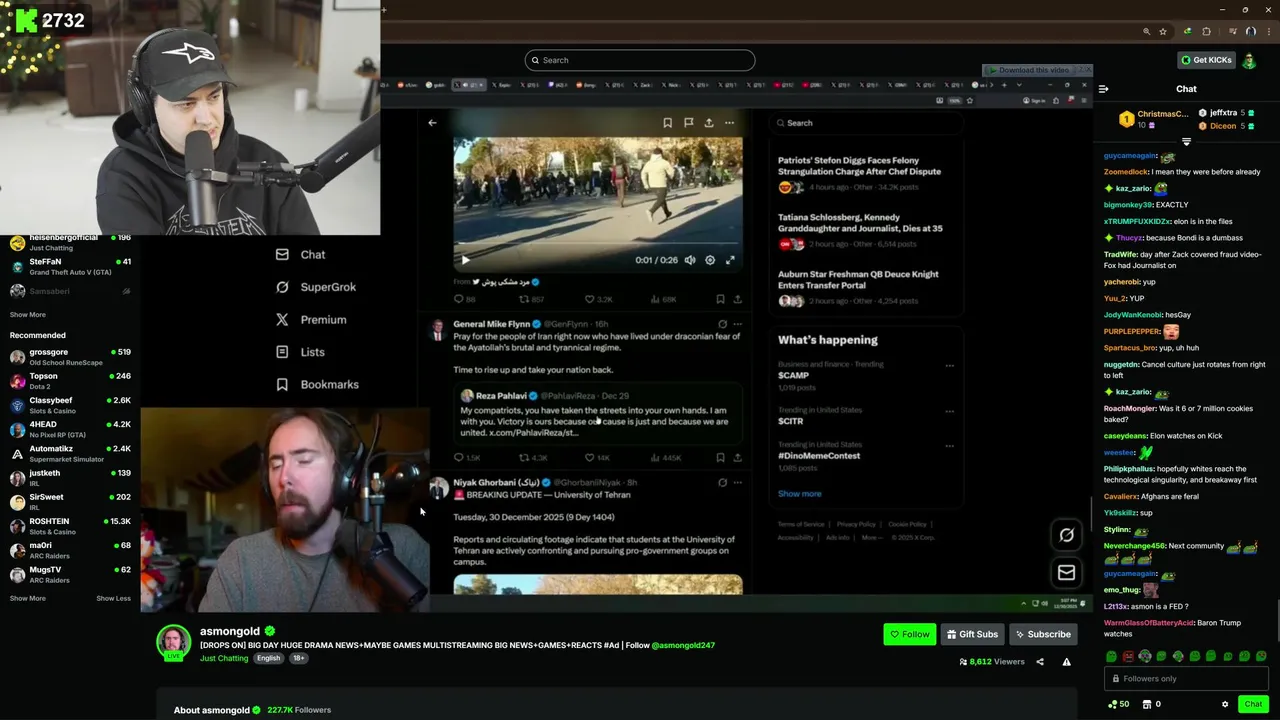Collapse the chat panel arrow icon
The image size is (1280, 720).
pos(1103,89)
